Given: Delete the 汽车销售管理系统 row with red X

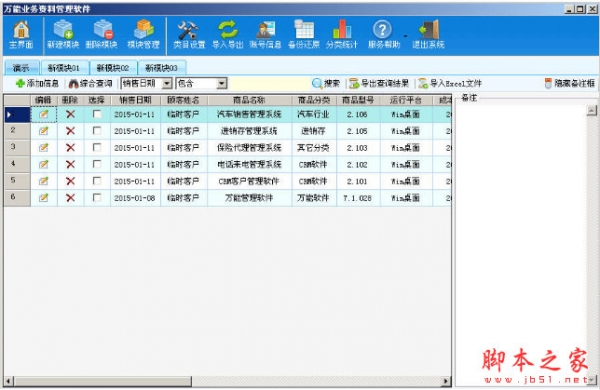Looking at the screenshot, I should click(x=70, y=114).
